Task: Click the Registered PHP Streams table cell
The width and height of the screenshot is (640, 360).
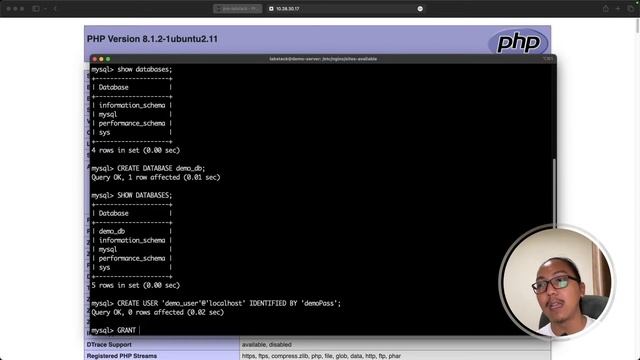Action: pos(162,356)
